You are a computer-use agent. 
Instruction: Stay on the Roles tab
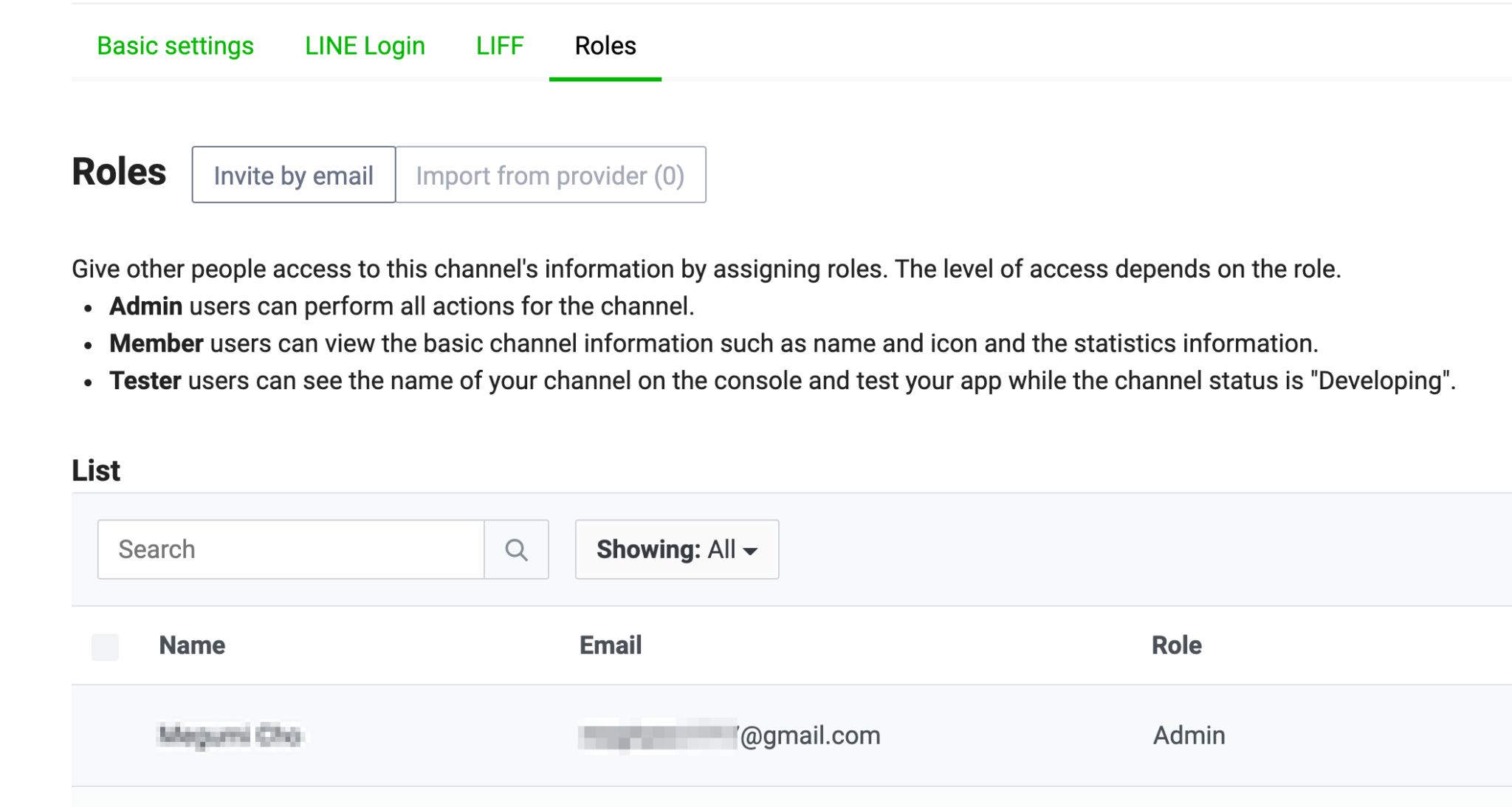(x=605, y=46)
